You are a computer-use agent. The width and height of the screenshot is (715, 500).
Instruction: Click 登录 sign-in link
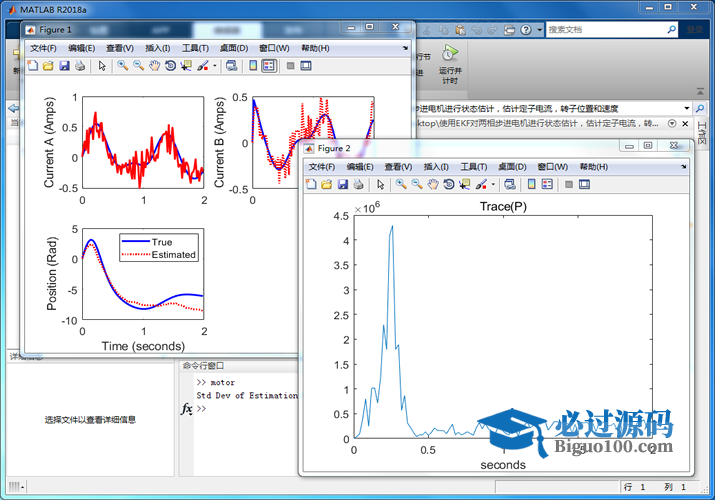coord(695,30)
